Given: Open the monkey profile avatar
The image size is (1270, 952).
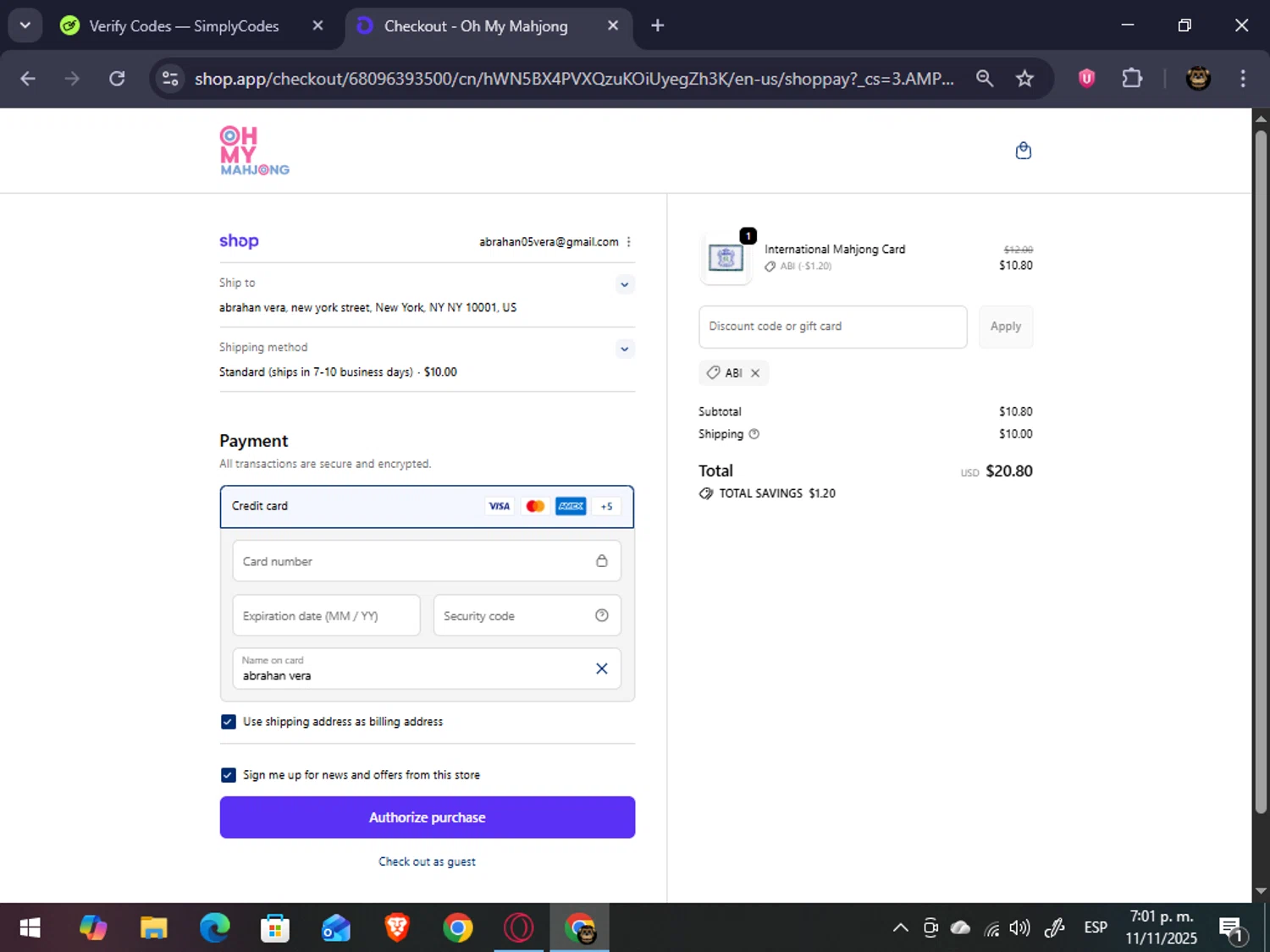Looking at the screenshot, I should (1197, 79).
